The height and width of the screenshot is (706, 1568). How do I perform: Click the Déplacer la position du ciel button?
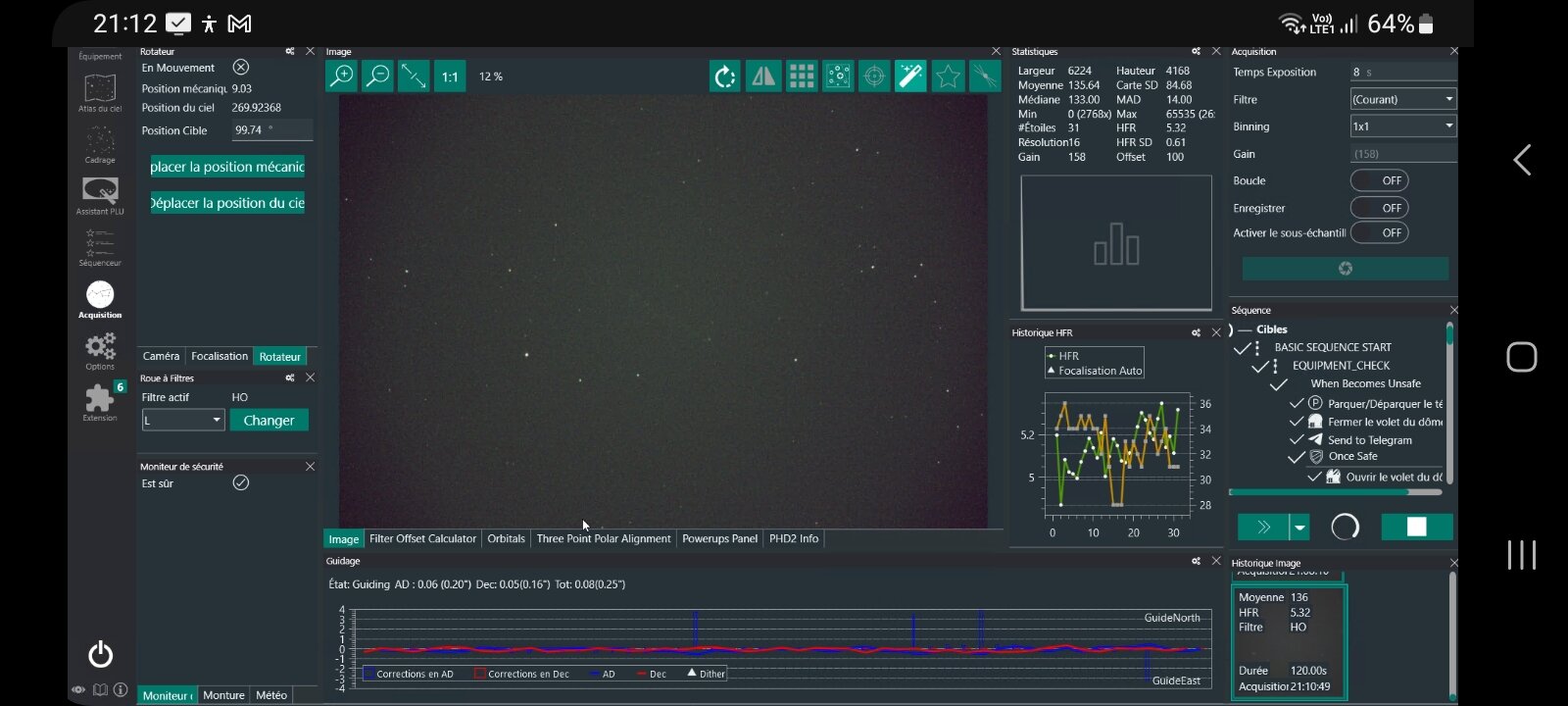click(x=227, y=203)
